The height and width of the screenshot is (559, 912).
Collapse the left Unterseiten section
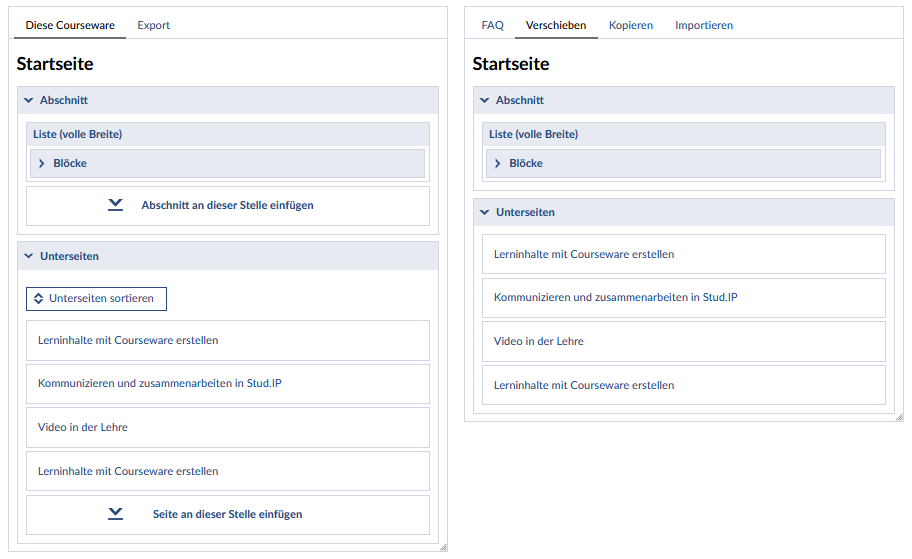coord(29,256)
